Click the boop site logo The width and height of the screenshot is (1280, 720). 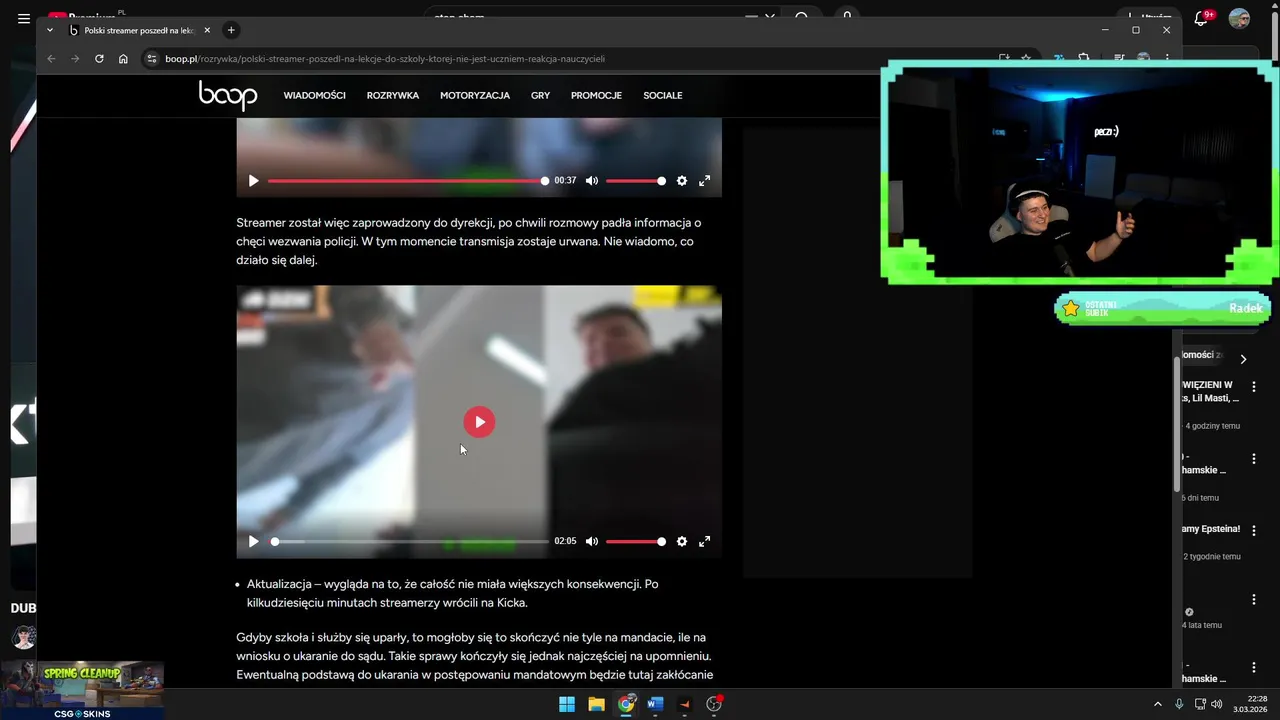[228, 95]
